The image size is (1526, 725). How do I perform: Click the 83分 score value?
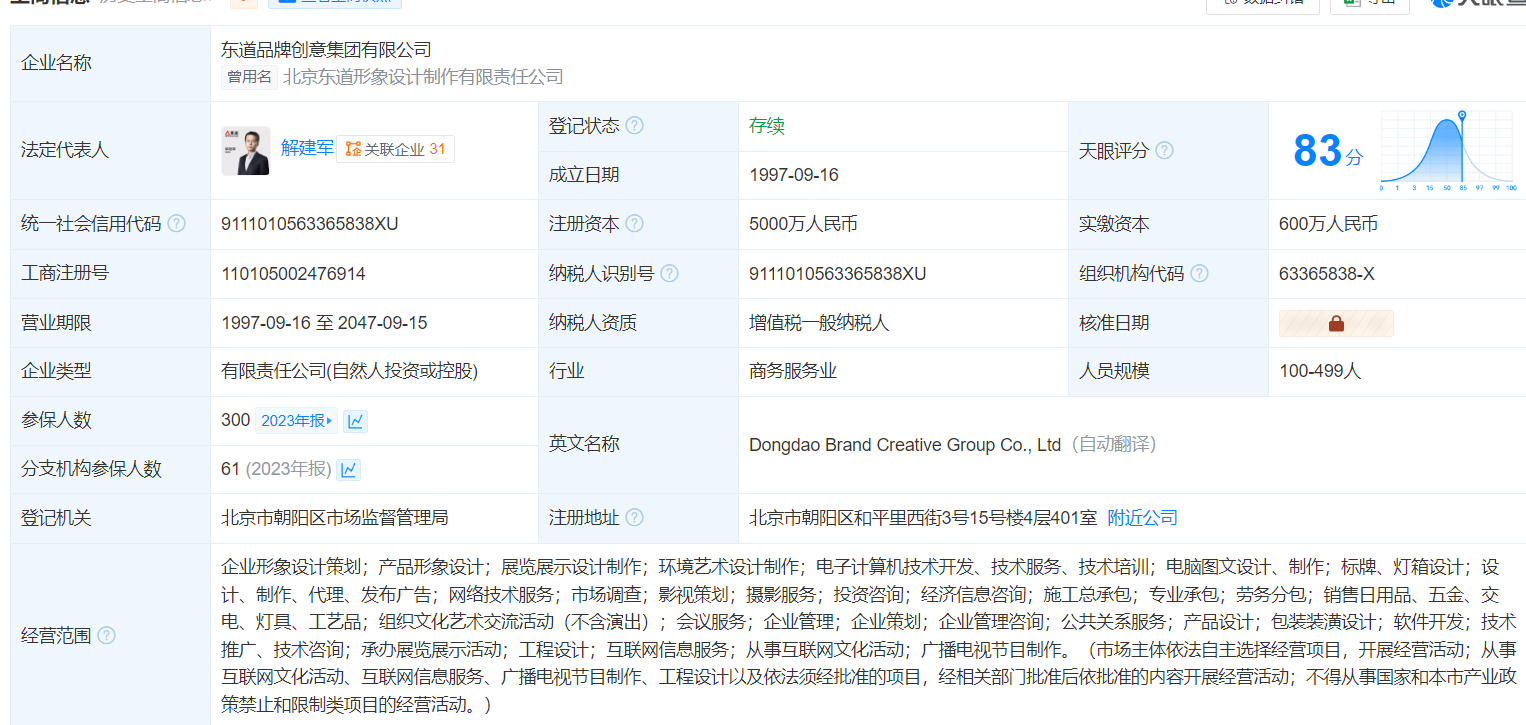coord(1327,151)
